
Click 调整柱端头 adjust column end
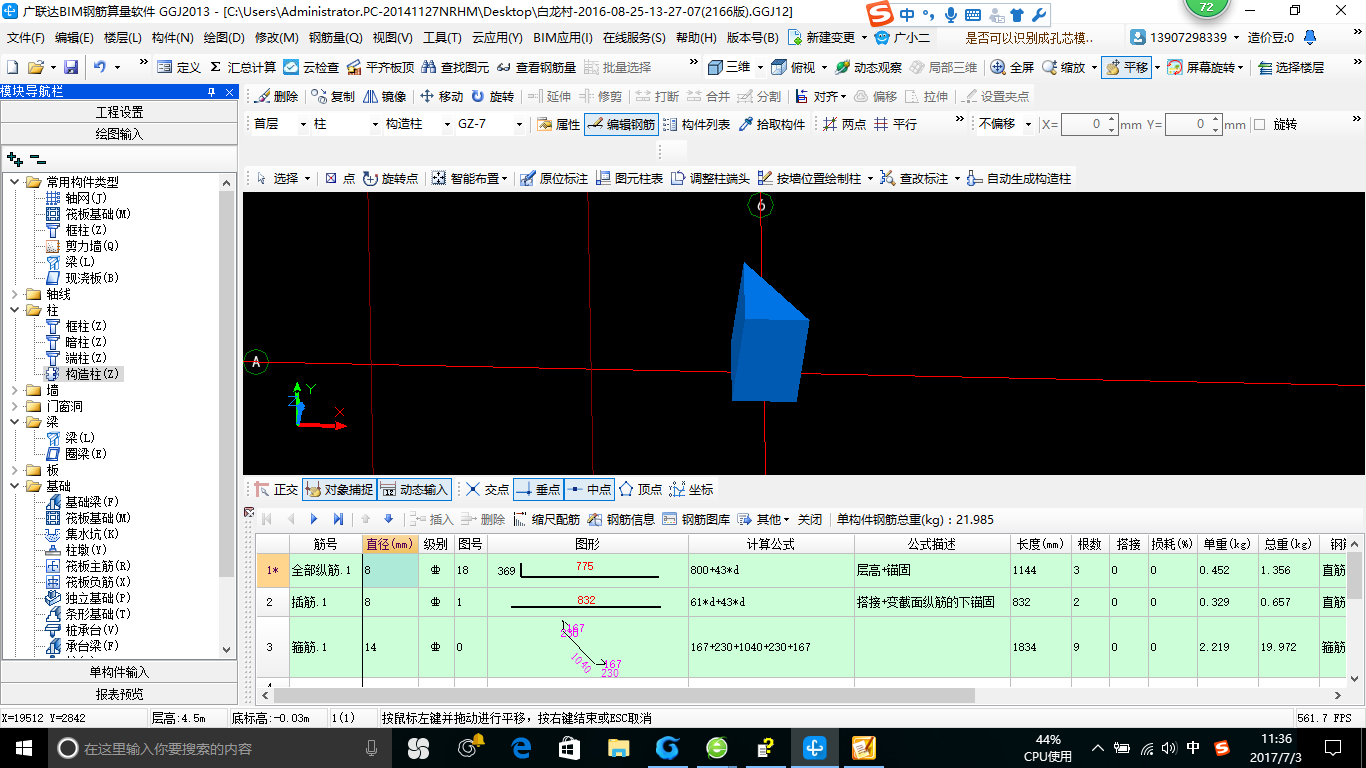710,178
